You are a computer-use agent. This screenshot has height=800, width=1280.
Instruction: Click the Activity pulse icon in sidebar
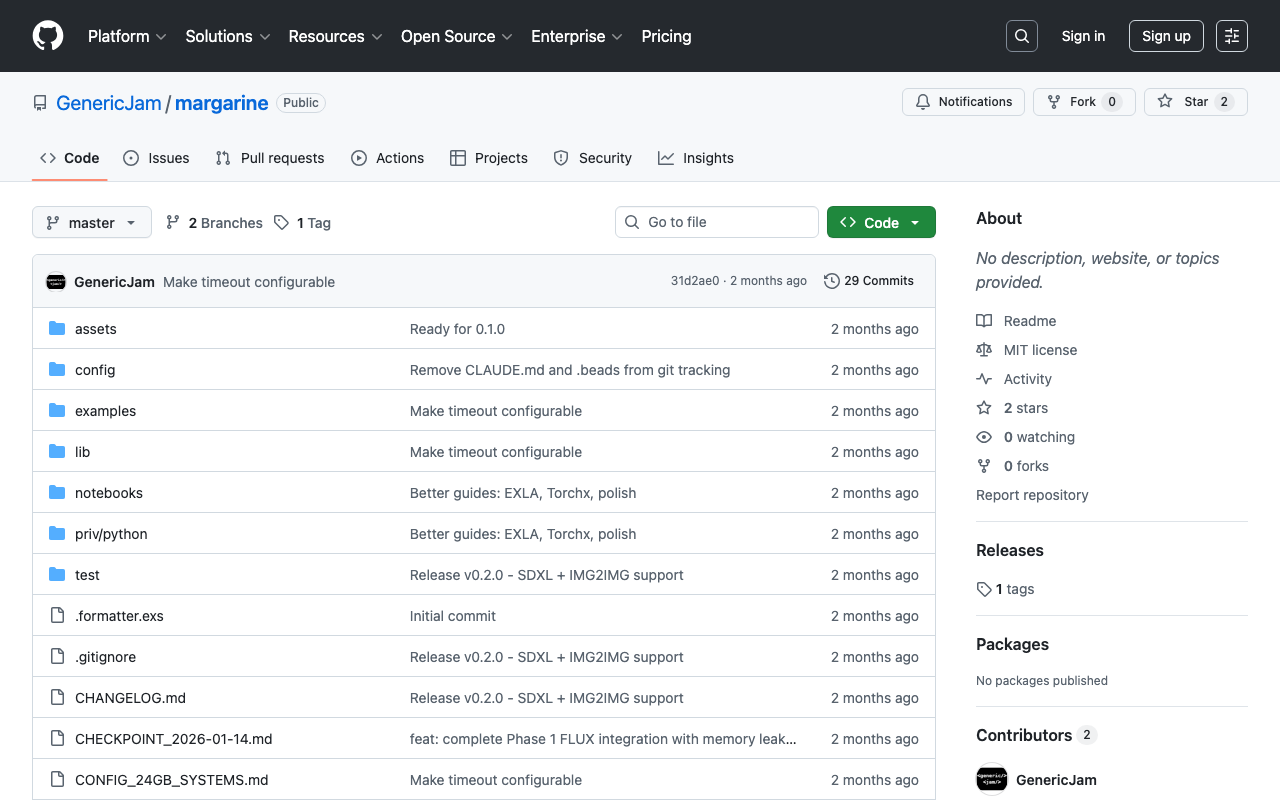985,378
